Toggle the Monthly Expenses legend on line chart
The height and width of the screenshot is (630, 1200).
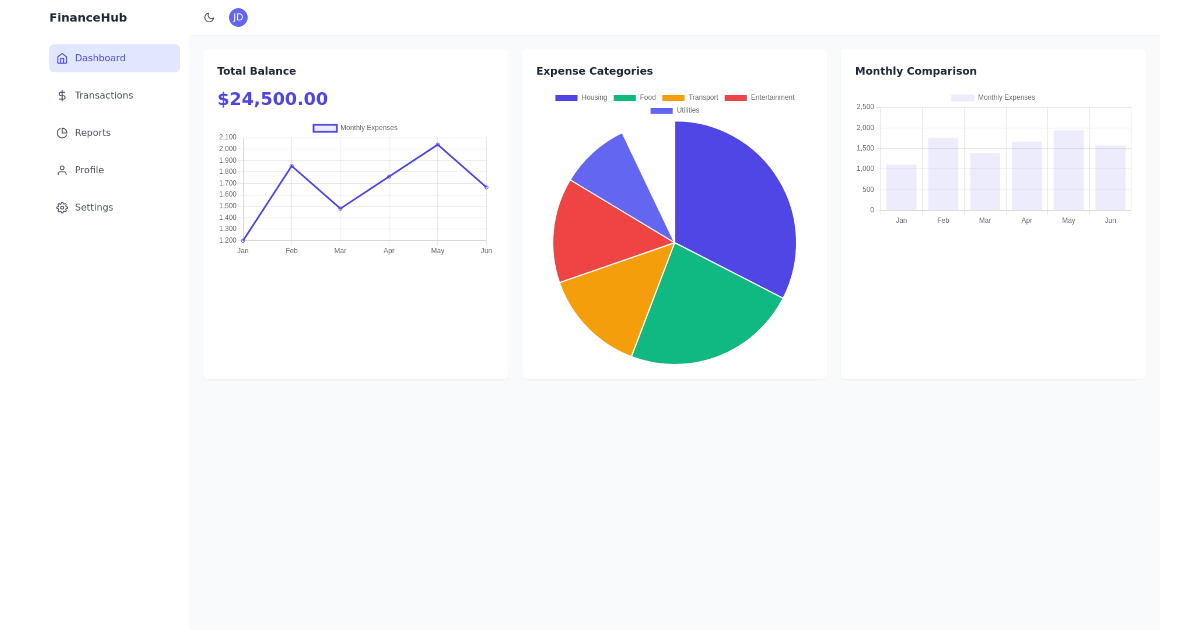pyautogui.click(x=355, y=127)
